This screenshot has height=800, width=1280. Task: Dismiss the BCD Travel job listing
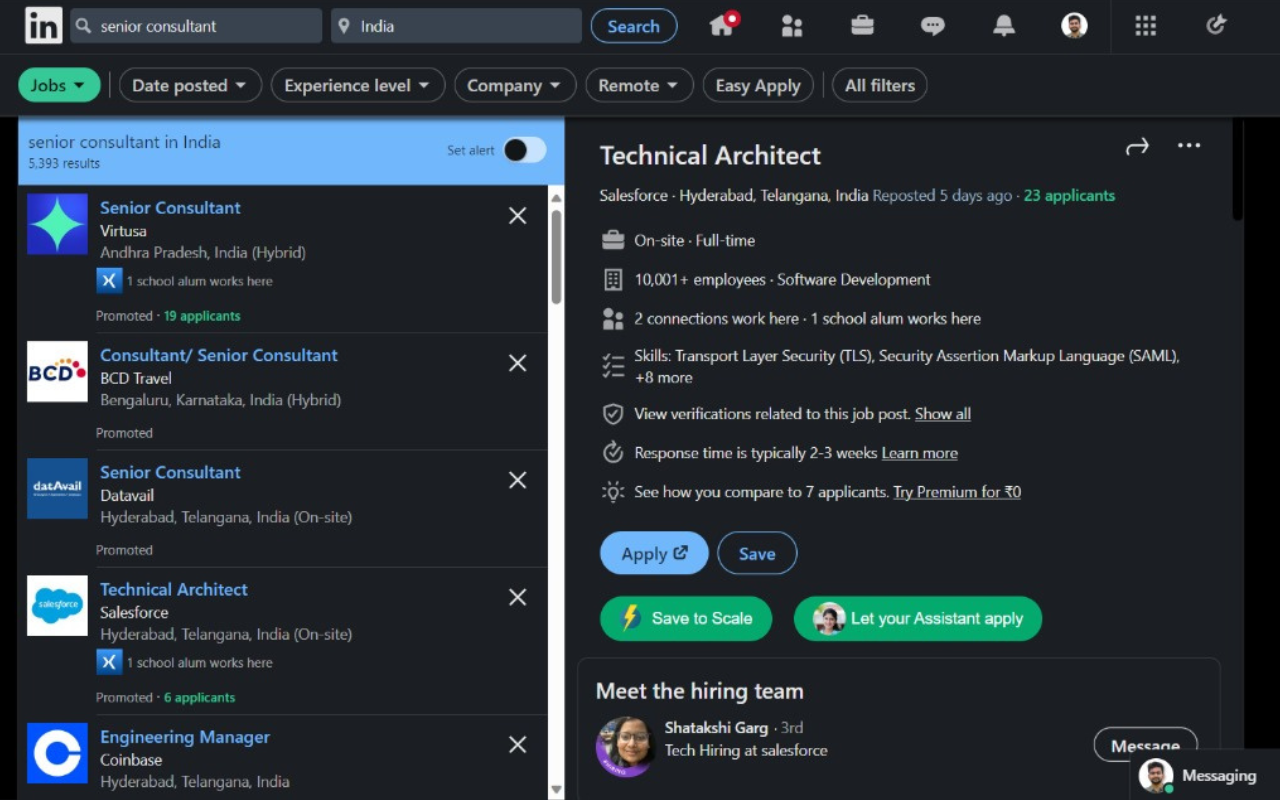517,363
